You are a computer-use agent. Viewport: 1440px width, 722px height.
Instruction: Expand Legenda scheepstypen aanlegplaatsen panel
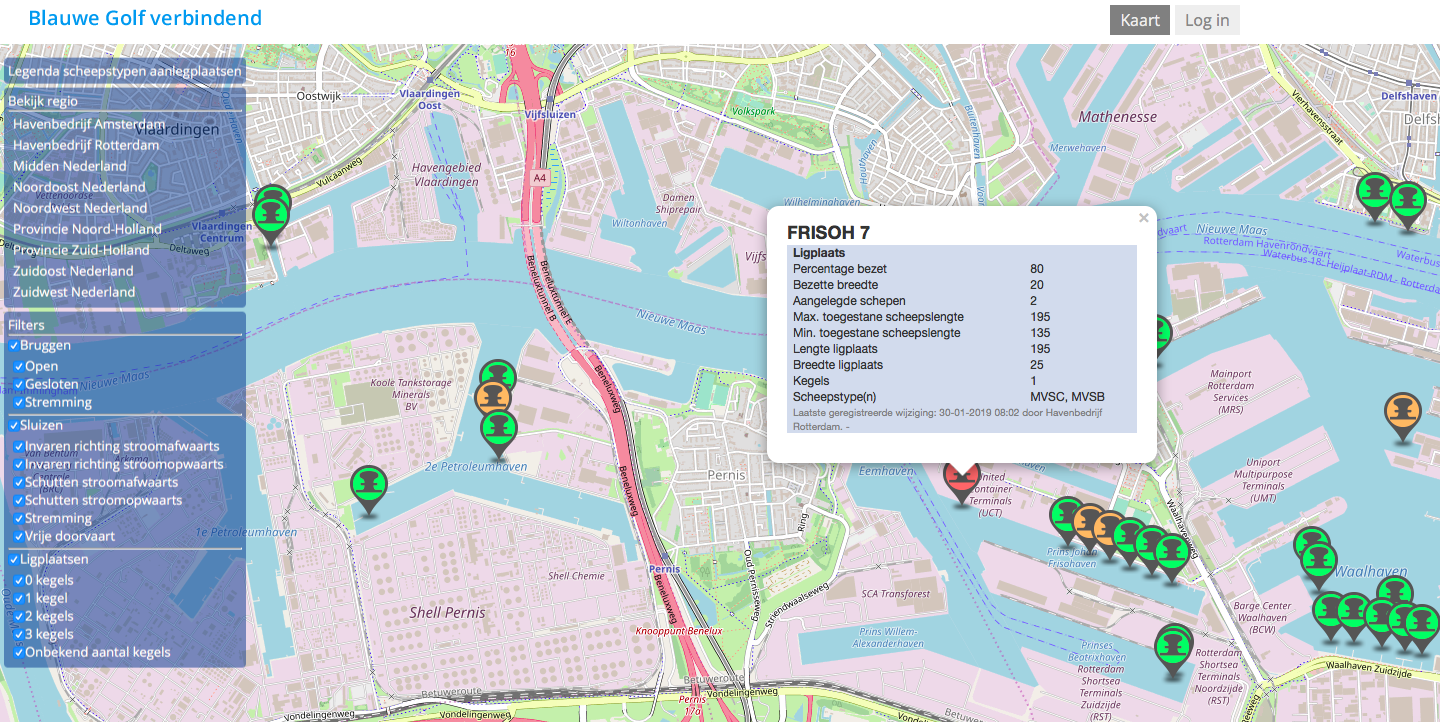125,72
